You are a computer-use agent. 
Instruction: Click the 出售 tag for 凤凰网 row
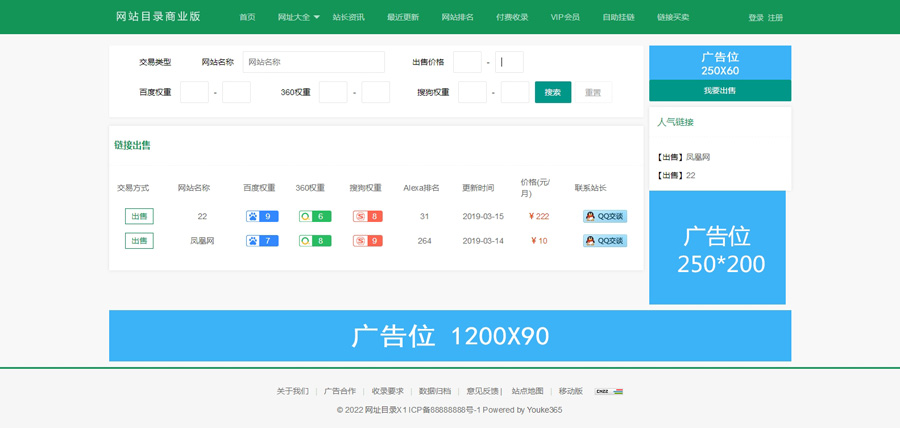pyautogui.click(x=139, y=241)
